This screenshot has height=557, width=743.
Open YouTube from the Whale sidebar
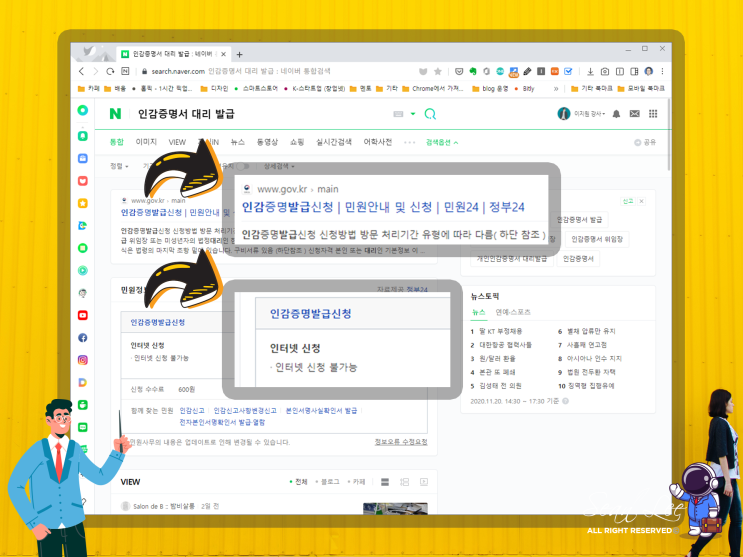coord(82,315)
